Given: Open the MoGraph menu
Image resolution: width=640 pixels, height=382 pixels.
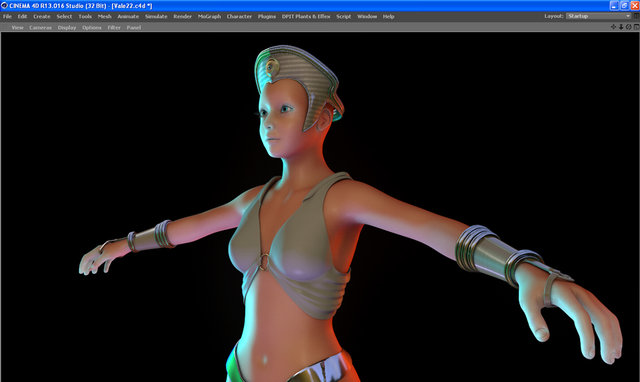Looking at the screenshot, I should point(209,16).
